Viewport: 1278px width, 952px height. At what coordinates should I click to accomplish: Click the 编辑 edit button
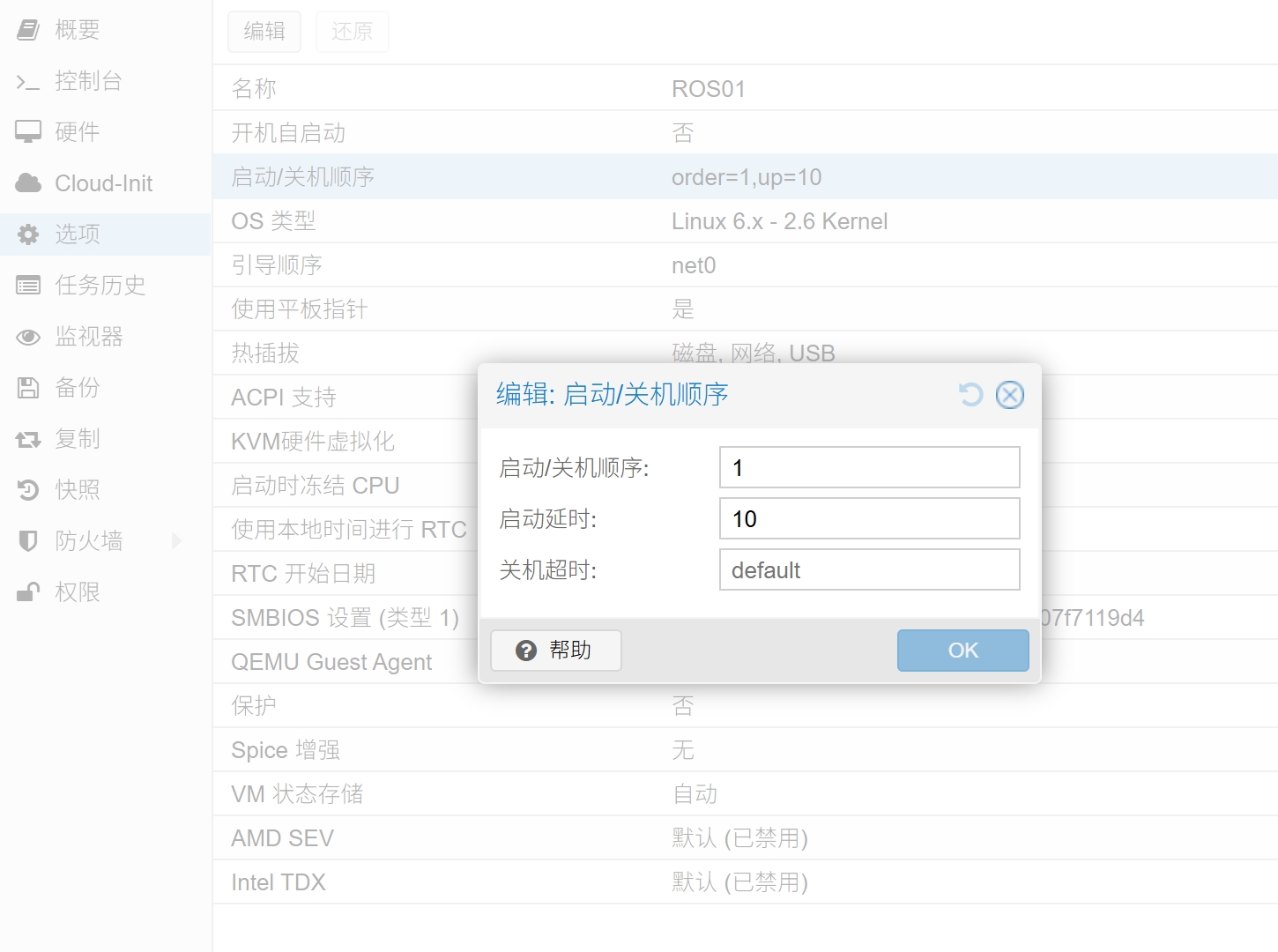click(264, 31)
